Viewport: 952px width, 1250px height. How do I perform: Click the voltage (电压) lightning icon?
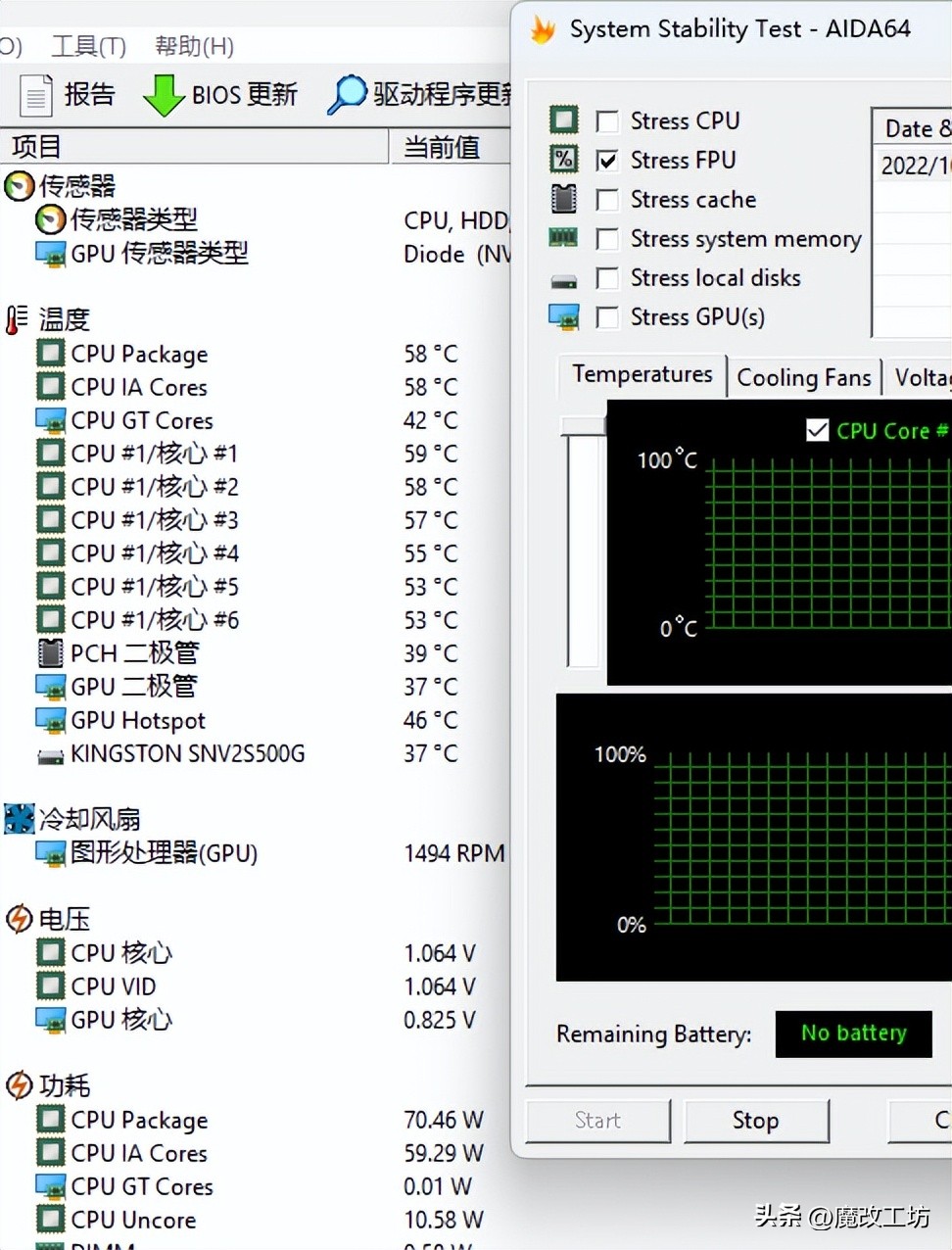[x=19, y=919]
